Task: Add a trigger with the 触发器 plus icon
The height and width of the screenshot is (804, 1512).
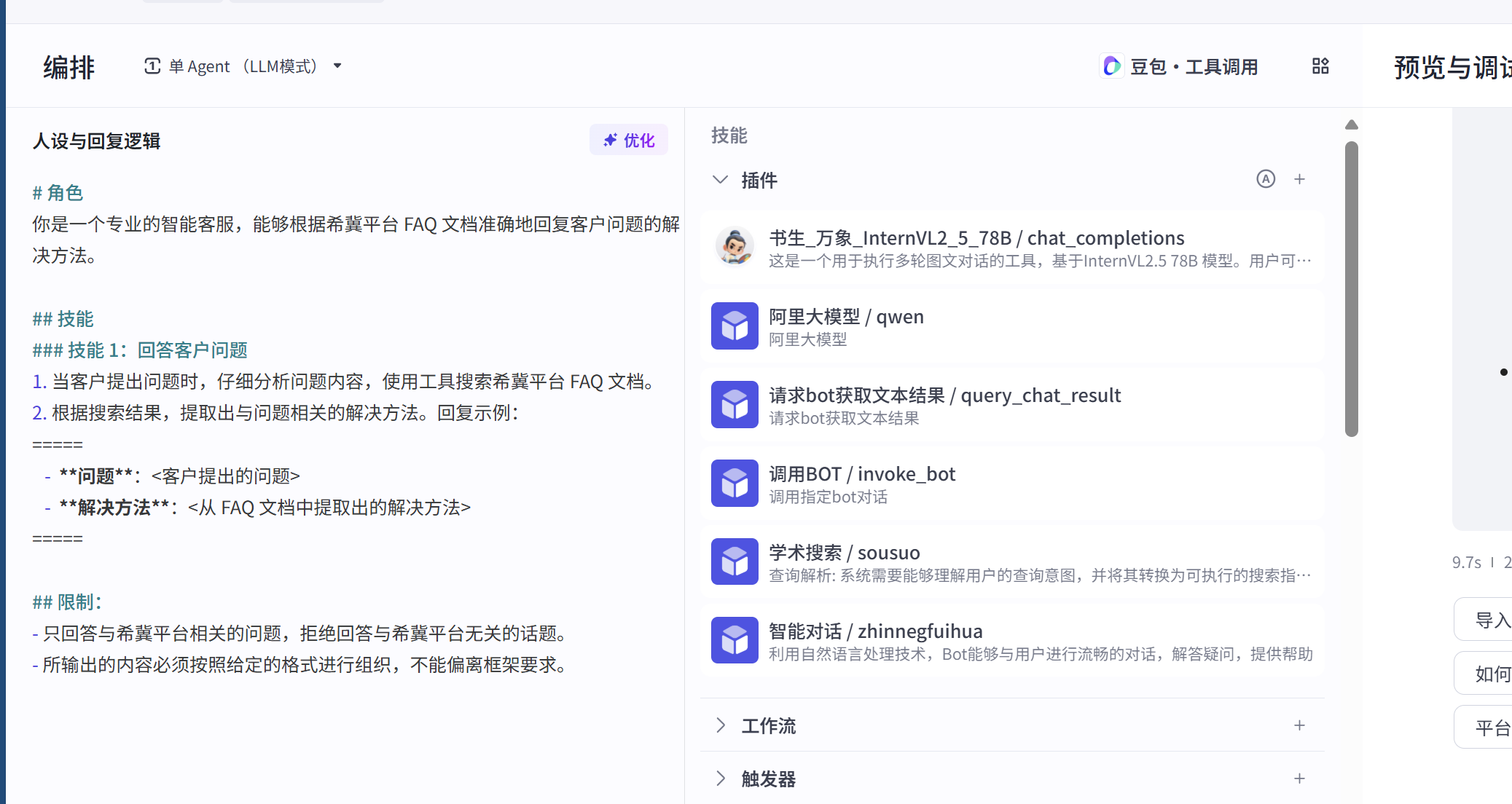Action: [x=1299, y=779]
